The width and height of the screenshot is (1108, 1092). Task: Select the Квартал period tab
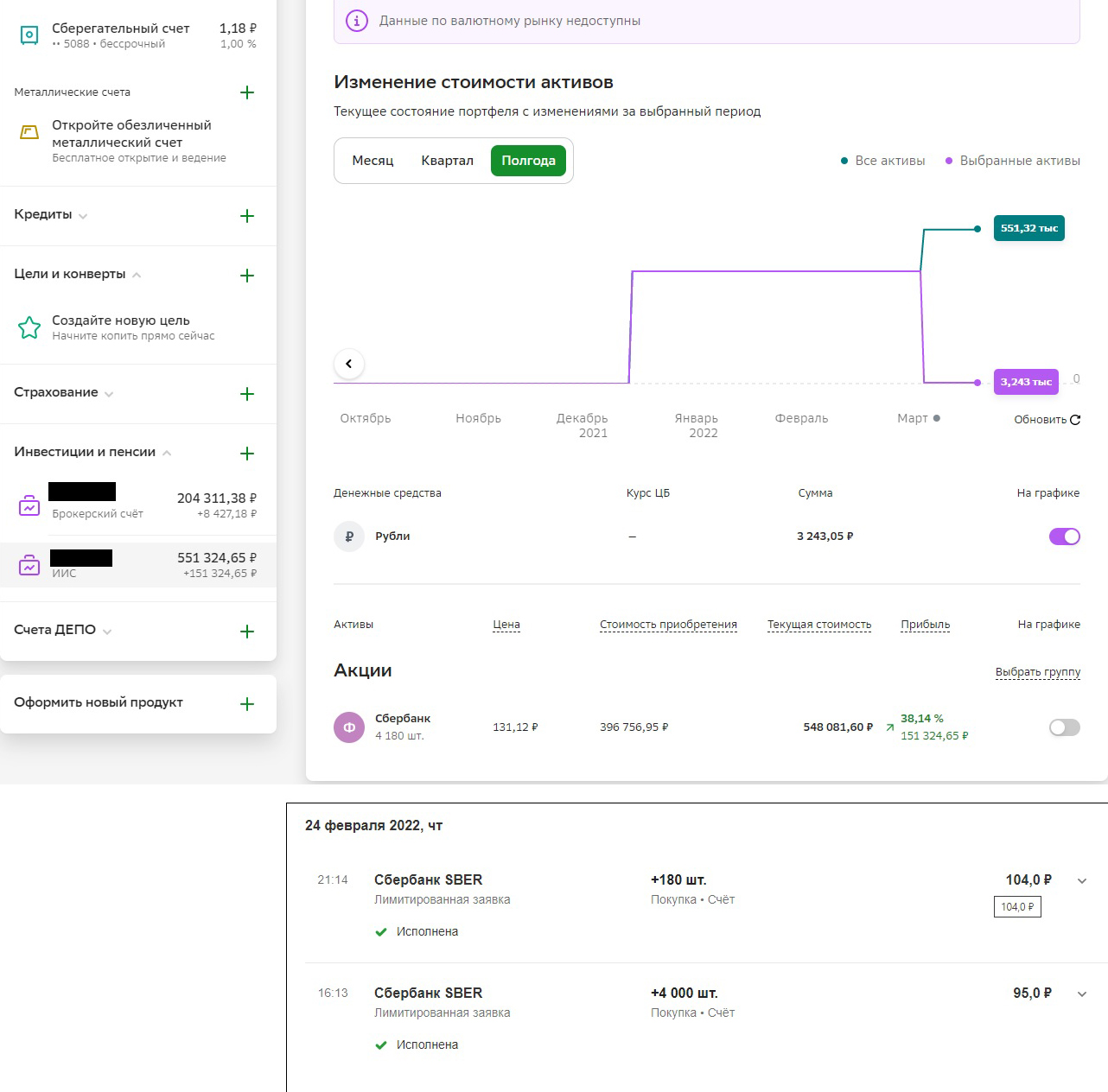click(x=447, y=161)
